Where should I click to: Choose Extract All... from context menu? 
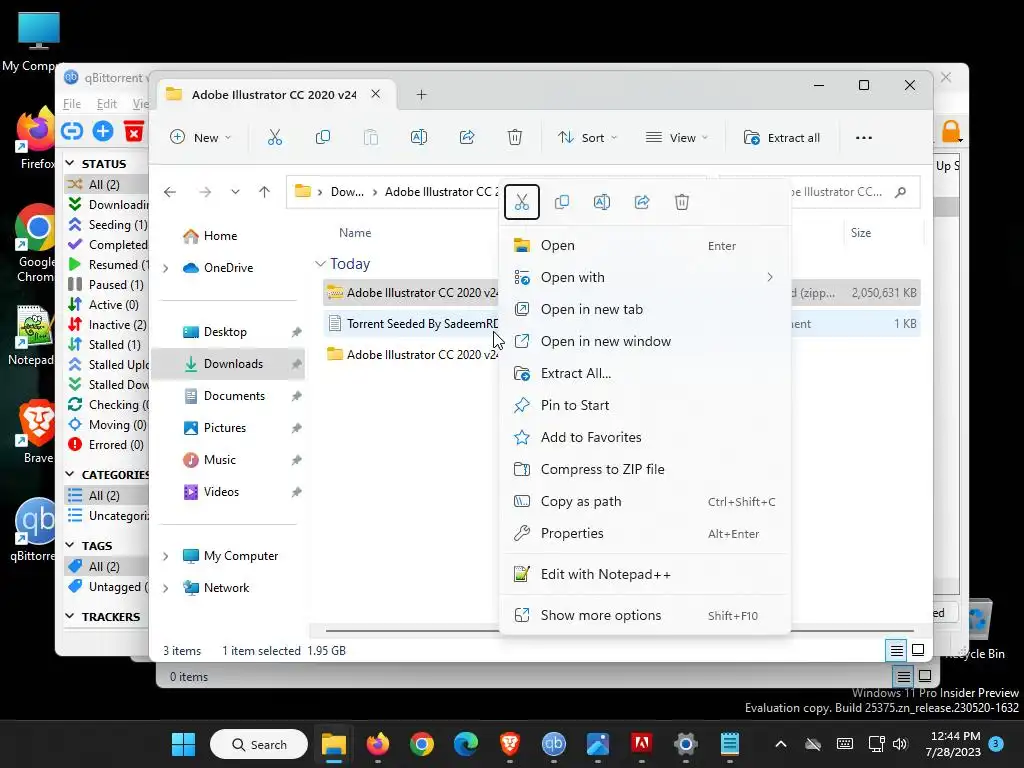pyautogui.click(x=645, y=374)
